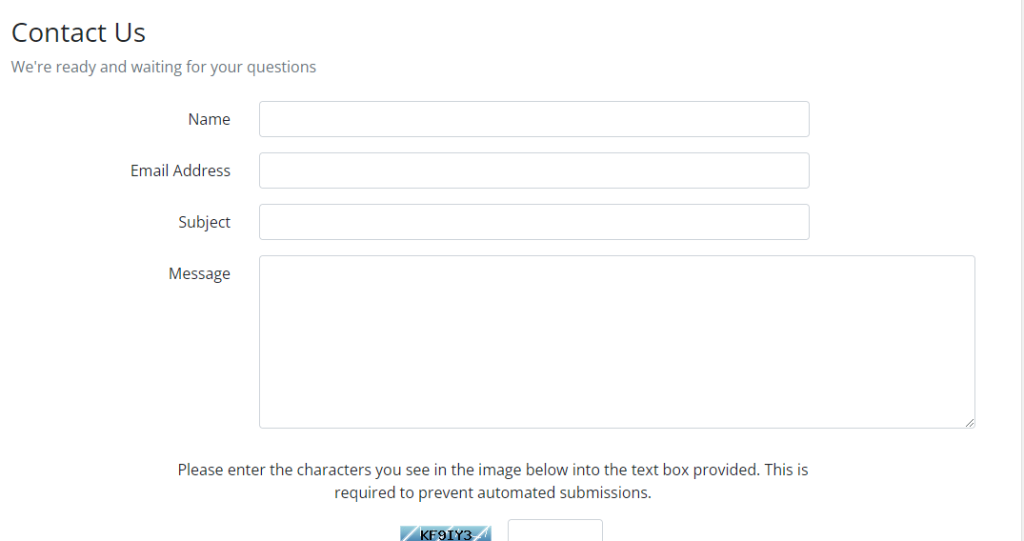Screen dimensions: 1024x541
Task: Click the 'Please enter the characters' instruction line
Action: point(493,470)
